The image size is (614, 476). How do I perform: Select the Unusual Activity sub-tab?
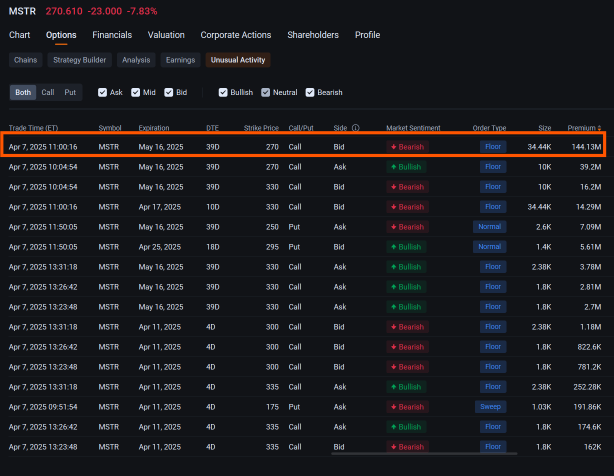click(x=238, y=60)
